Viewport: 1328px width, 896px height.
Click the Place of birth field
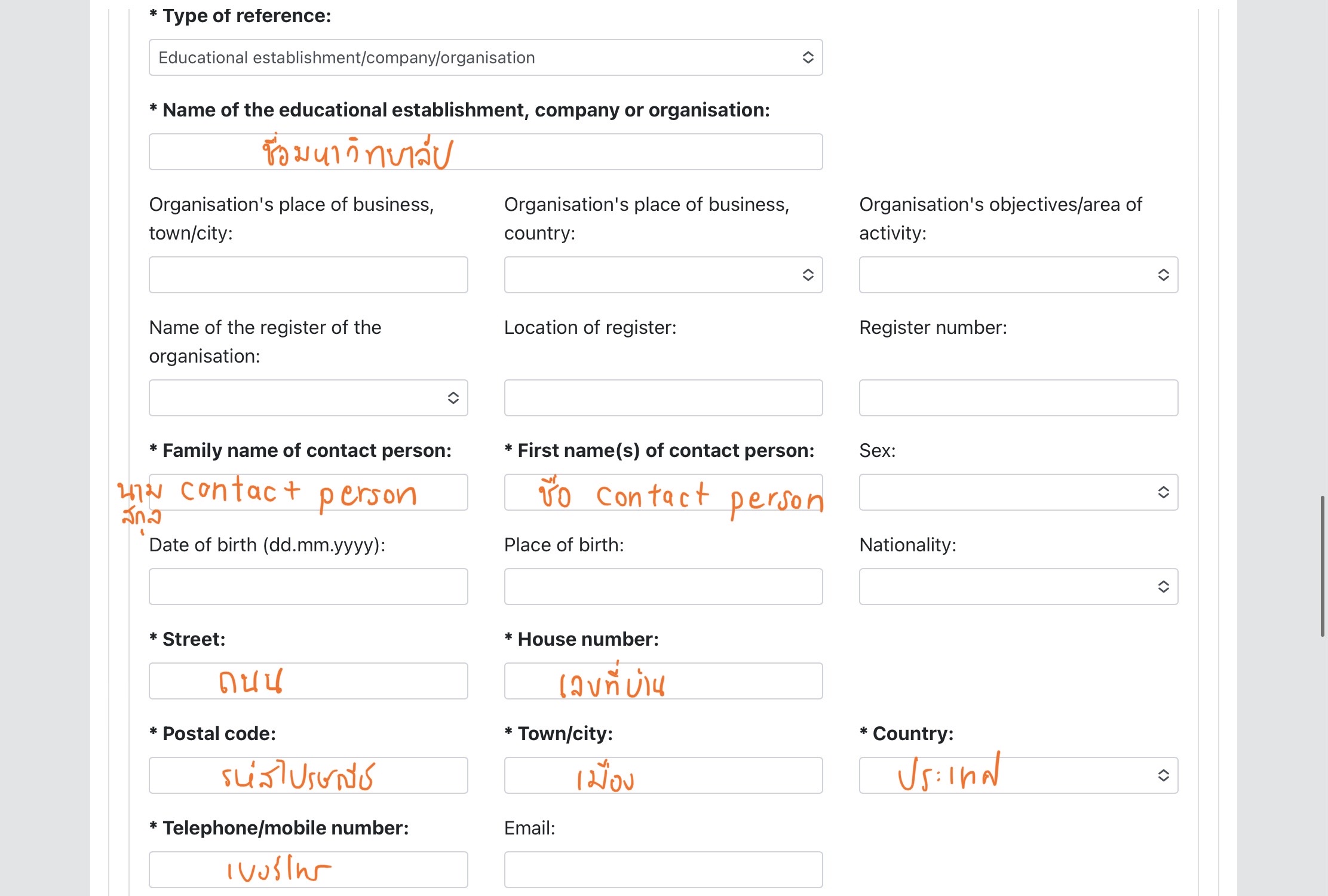coord(663,587)
